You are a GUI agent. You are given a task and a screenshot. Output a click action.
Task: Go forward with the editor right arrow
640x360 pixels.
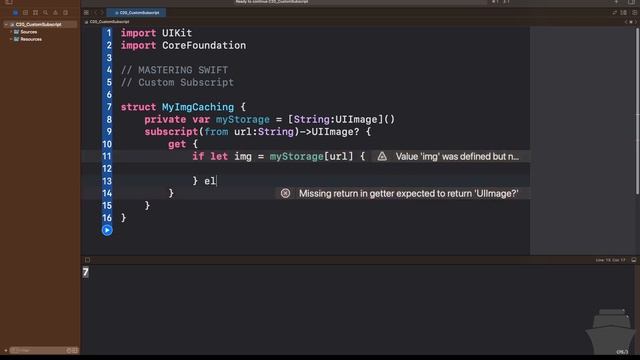pyautogui.click(x=102, y=13)
